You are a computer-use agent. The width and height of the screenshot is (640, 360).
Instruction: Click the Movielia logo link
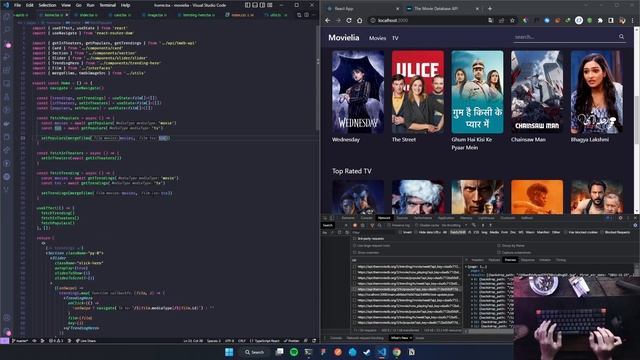[344, 38]
